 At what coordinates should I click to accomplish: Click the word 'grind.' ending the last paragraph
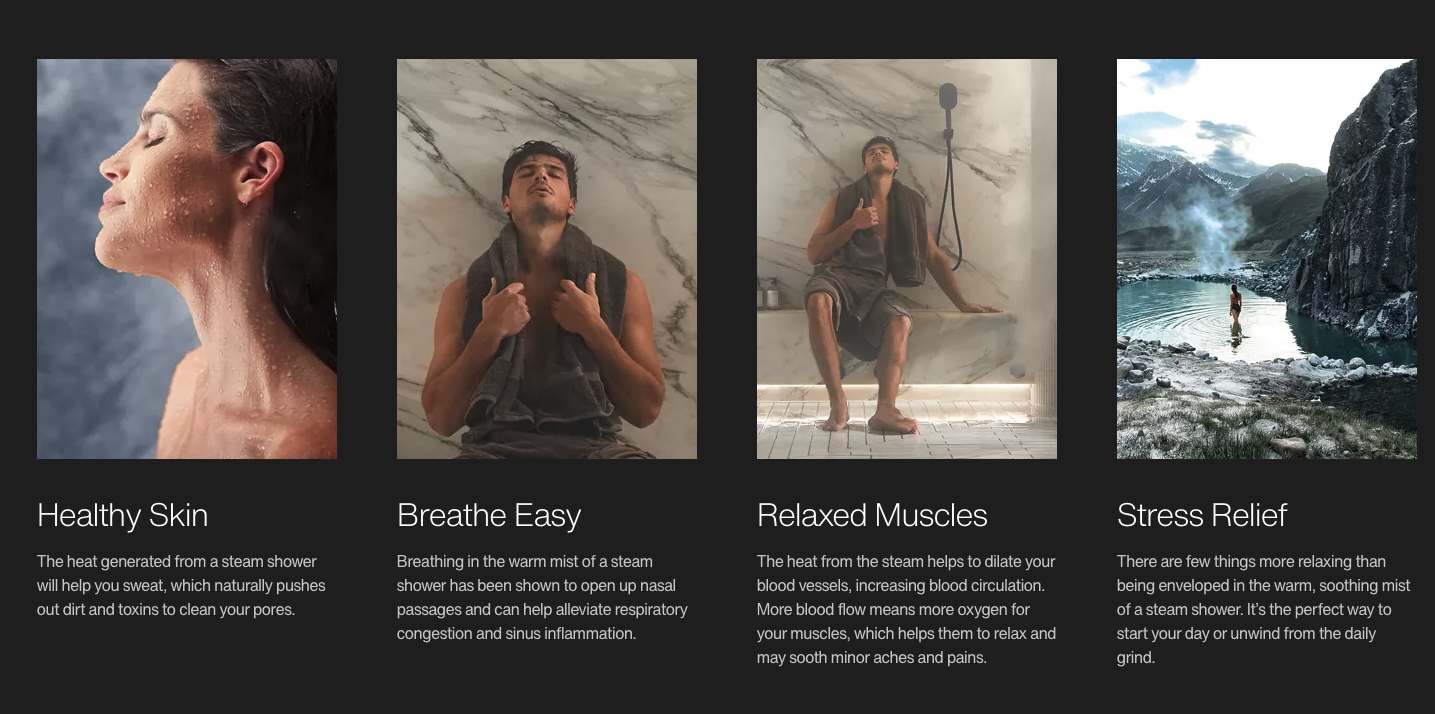(1136, 658)
